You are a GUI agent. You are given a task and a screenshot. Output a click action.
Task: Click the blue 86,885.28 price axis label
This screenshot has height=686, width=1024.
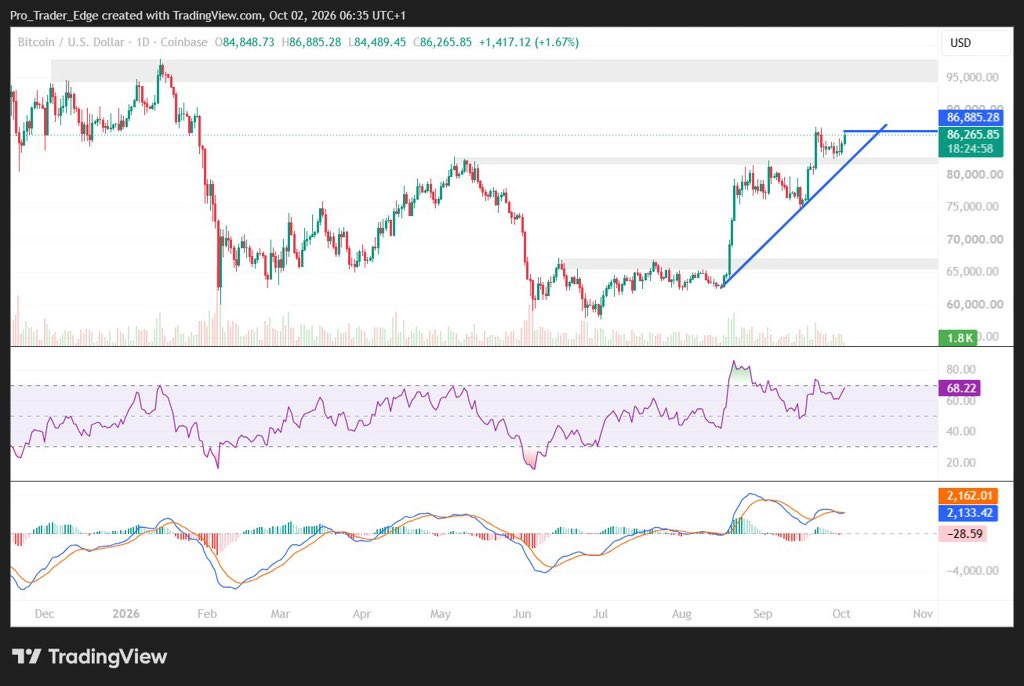(x=972, y=118)
